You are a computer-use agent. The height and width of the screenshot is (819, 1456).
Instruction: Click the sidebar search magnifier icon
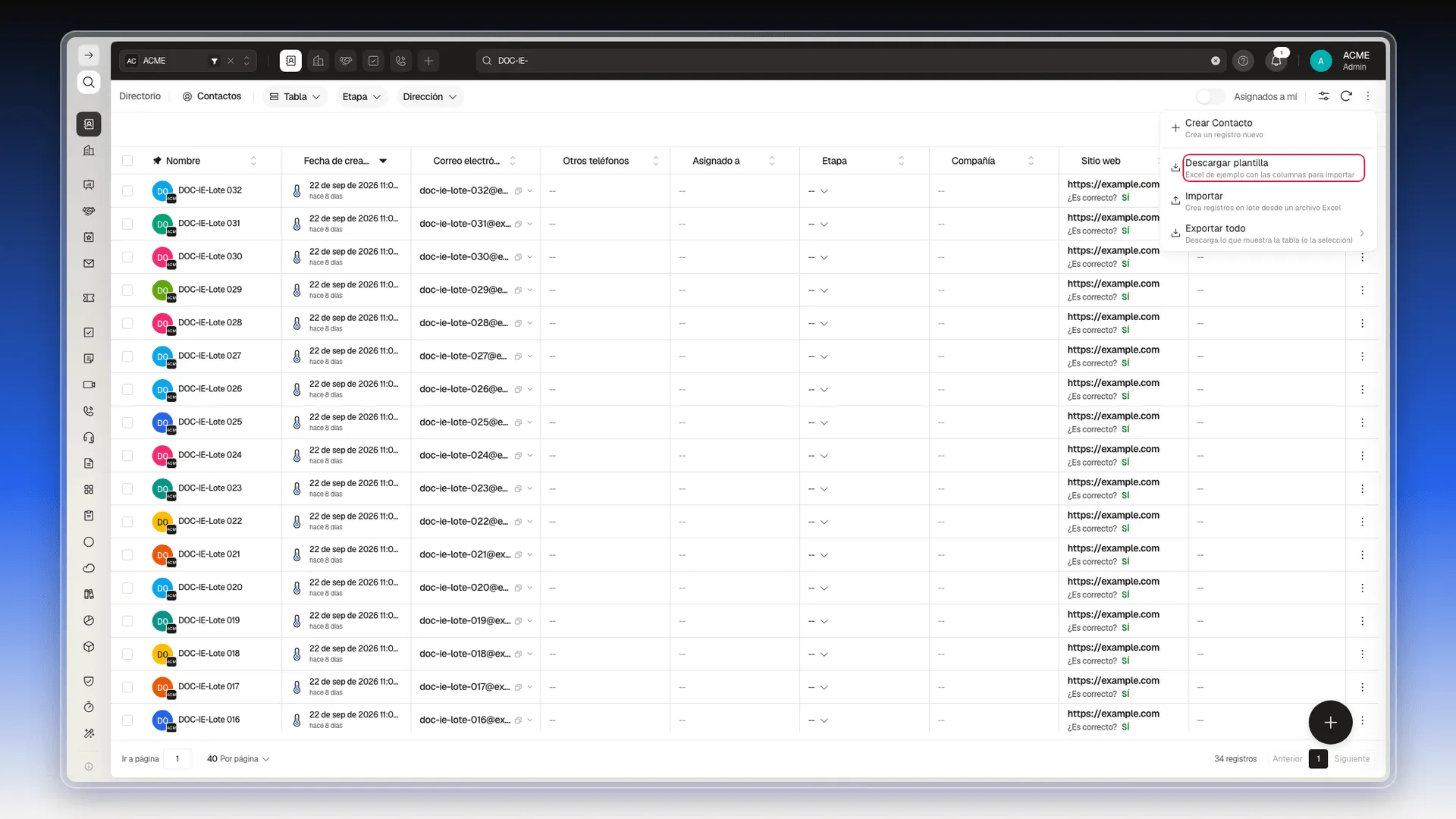[89, 82]
